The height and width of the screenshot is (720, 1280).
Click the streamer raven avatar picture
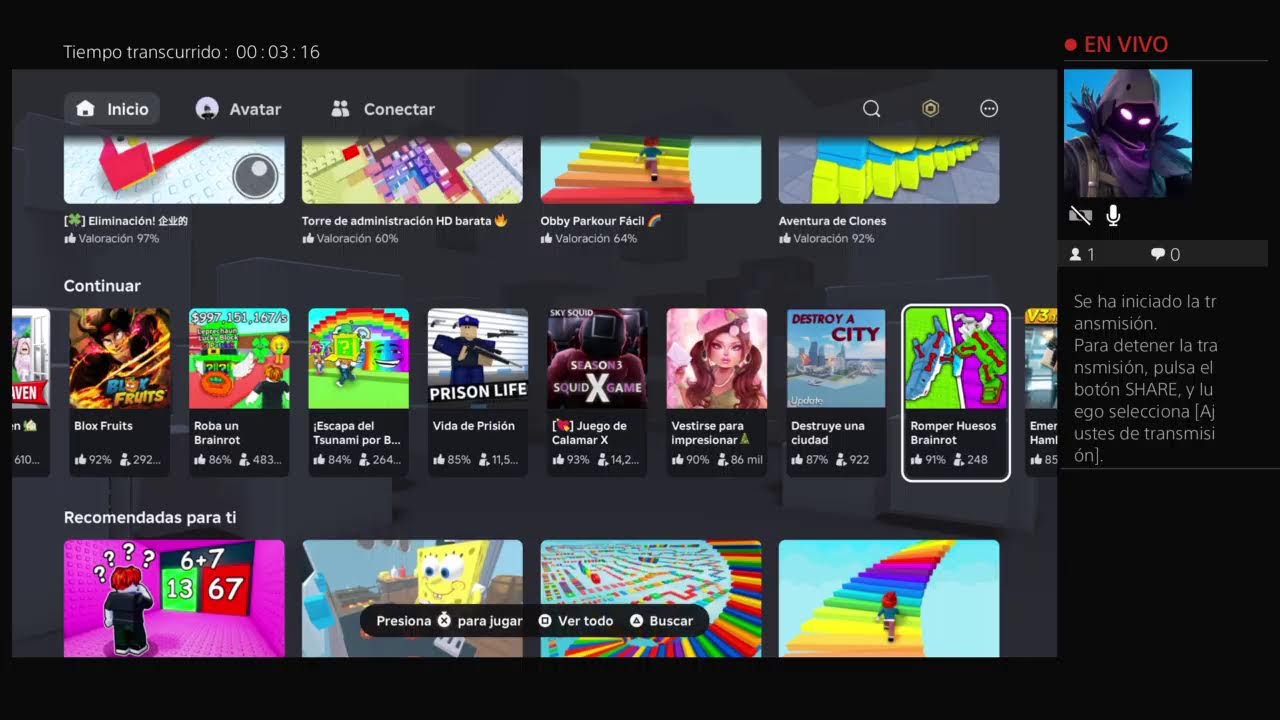(x=1128, y=133)
